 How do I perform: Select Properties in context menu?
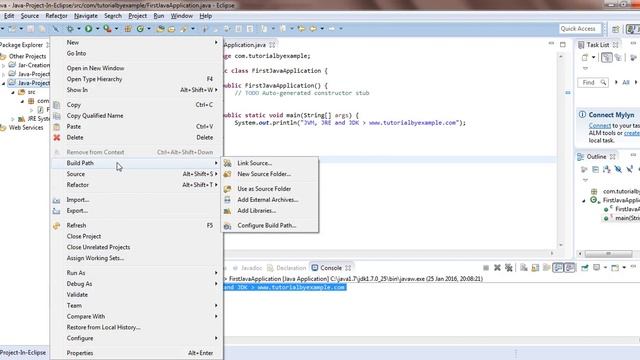[x=137, y=353]
